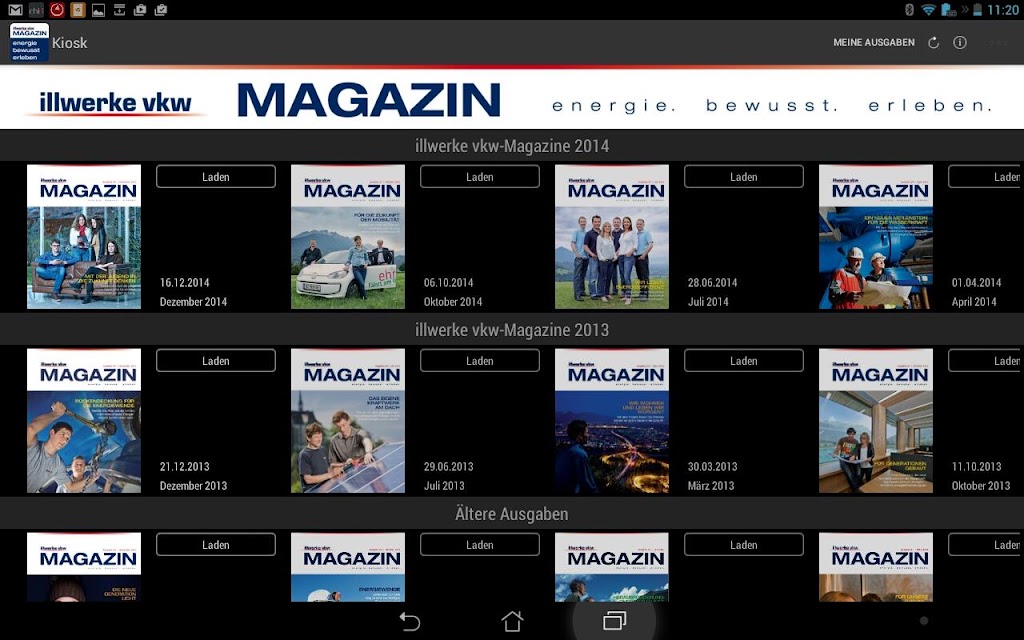The image size is (1024, 640).
Task: Load the März 2013 issue
Action: (743, 360)
